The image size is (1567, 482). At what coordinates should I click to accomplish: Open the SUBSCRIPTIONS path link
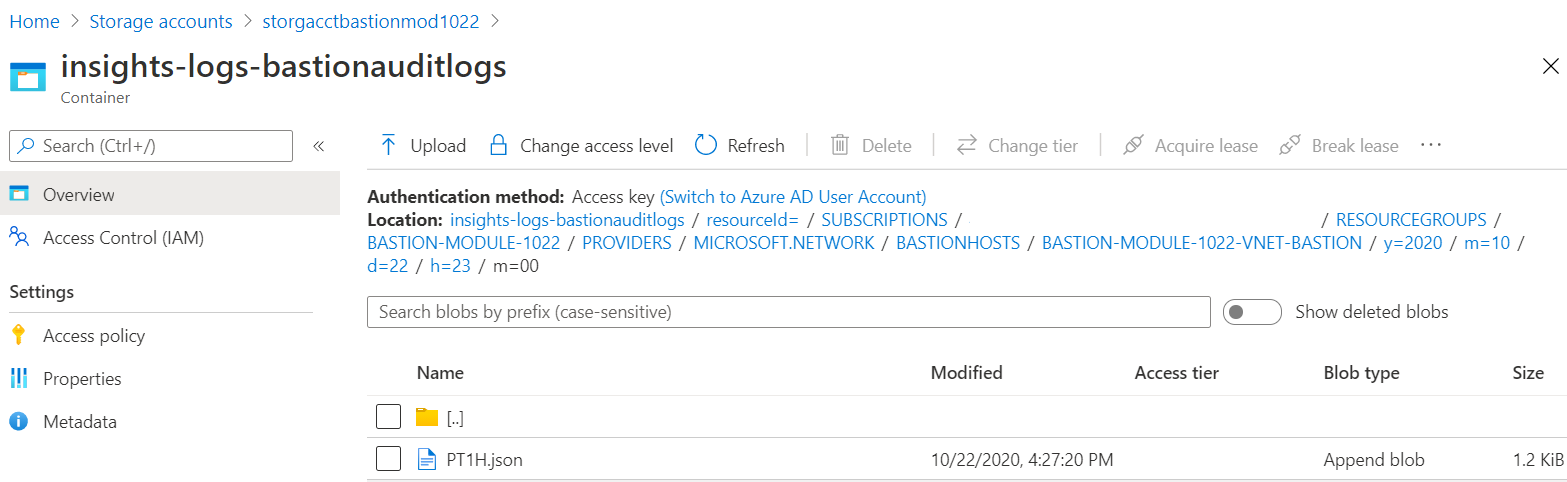coord(884,219)
